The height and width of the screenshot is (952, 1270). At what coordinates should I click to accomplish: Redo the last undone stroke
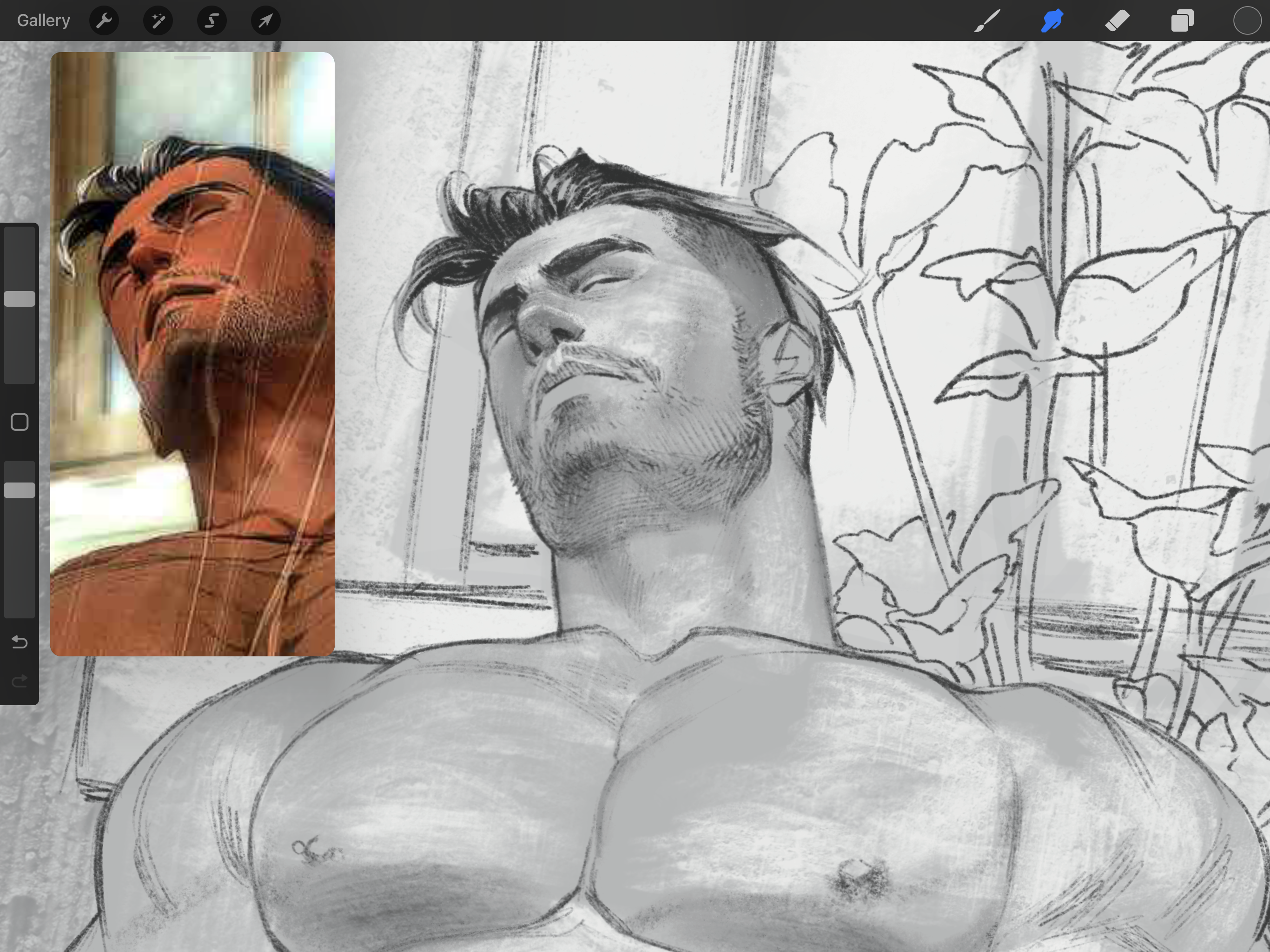click(x=20, y=681)
